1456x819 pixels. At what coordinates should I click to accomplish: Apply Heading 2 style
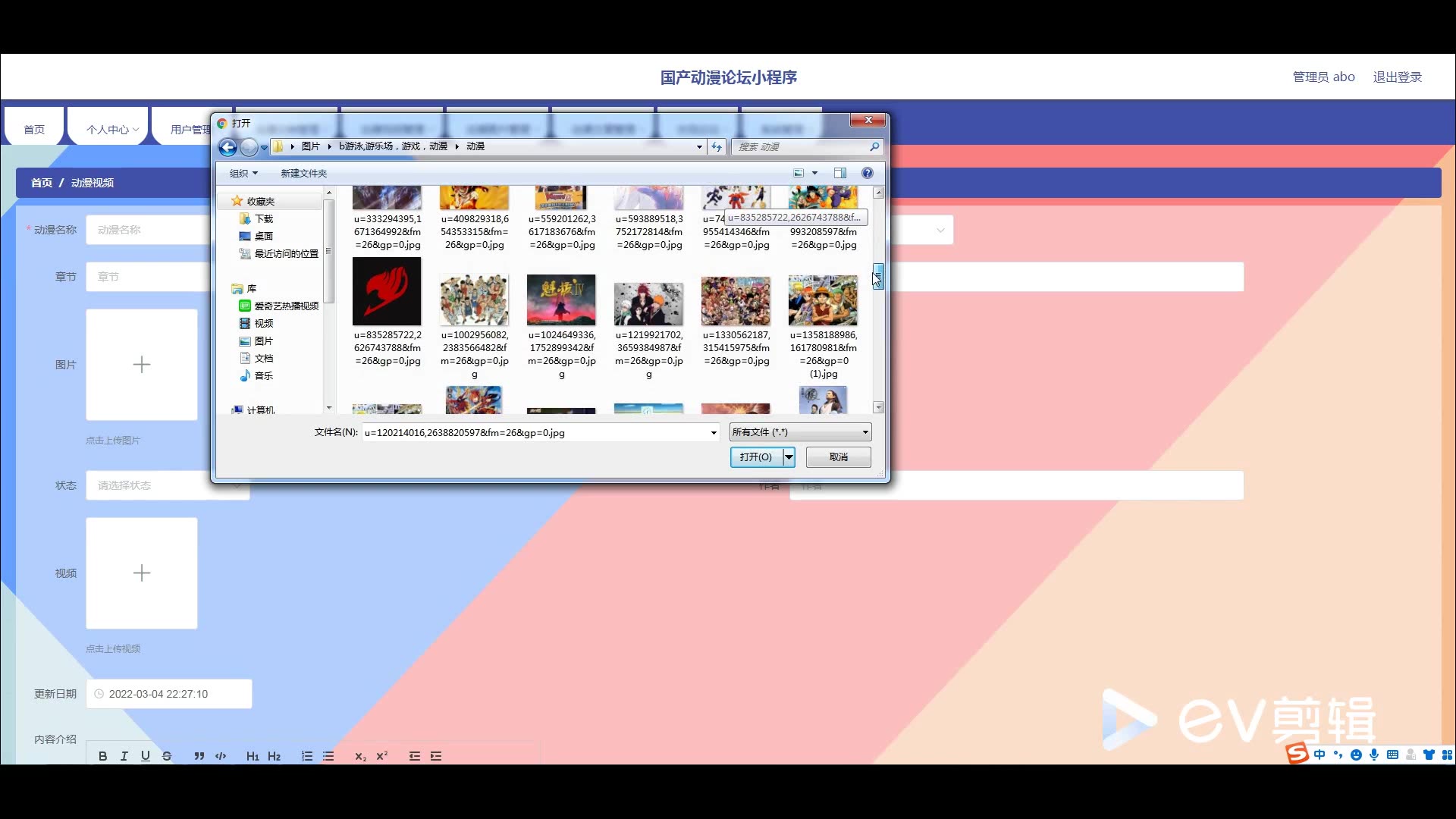275,756
